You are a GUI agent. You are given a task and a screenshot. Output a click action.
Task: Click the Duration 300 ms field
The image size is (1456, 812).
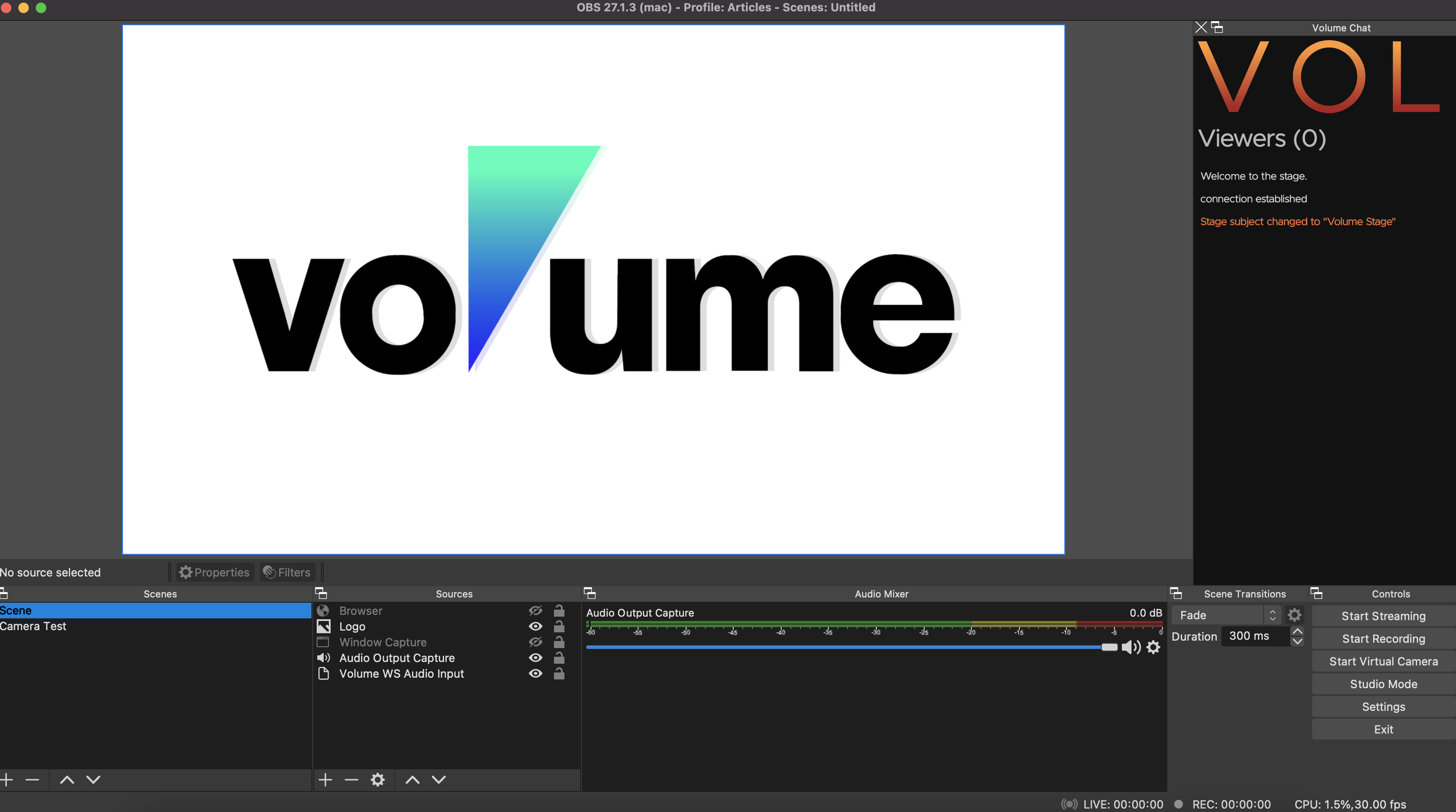click(1256, 636)
